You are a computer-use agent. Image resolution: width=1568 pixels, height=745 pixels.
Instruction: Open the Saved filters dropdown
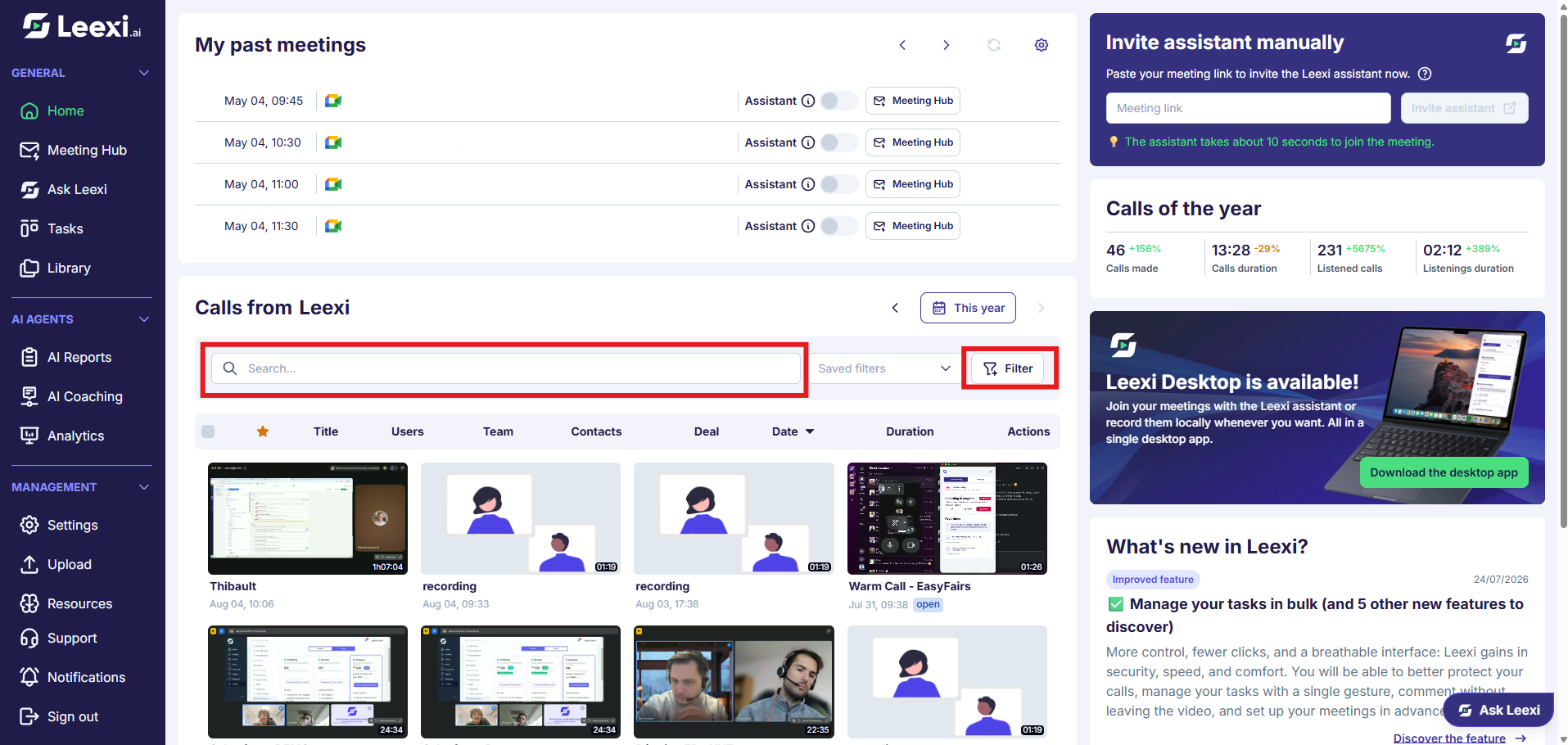click(x=884, y=368)
